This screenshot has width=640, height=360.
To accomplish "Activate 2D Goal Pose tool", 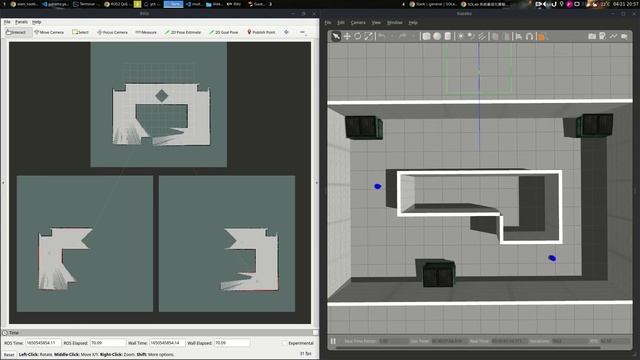I will click(x=224, y=32).
